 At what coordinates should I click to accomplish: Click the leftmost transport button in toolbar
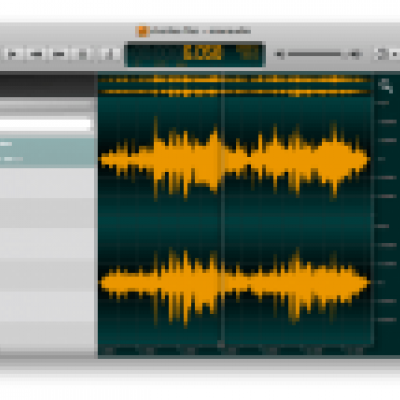14,54
